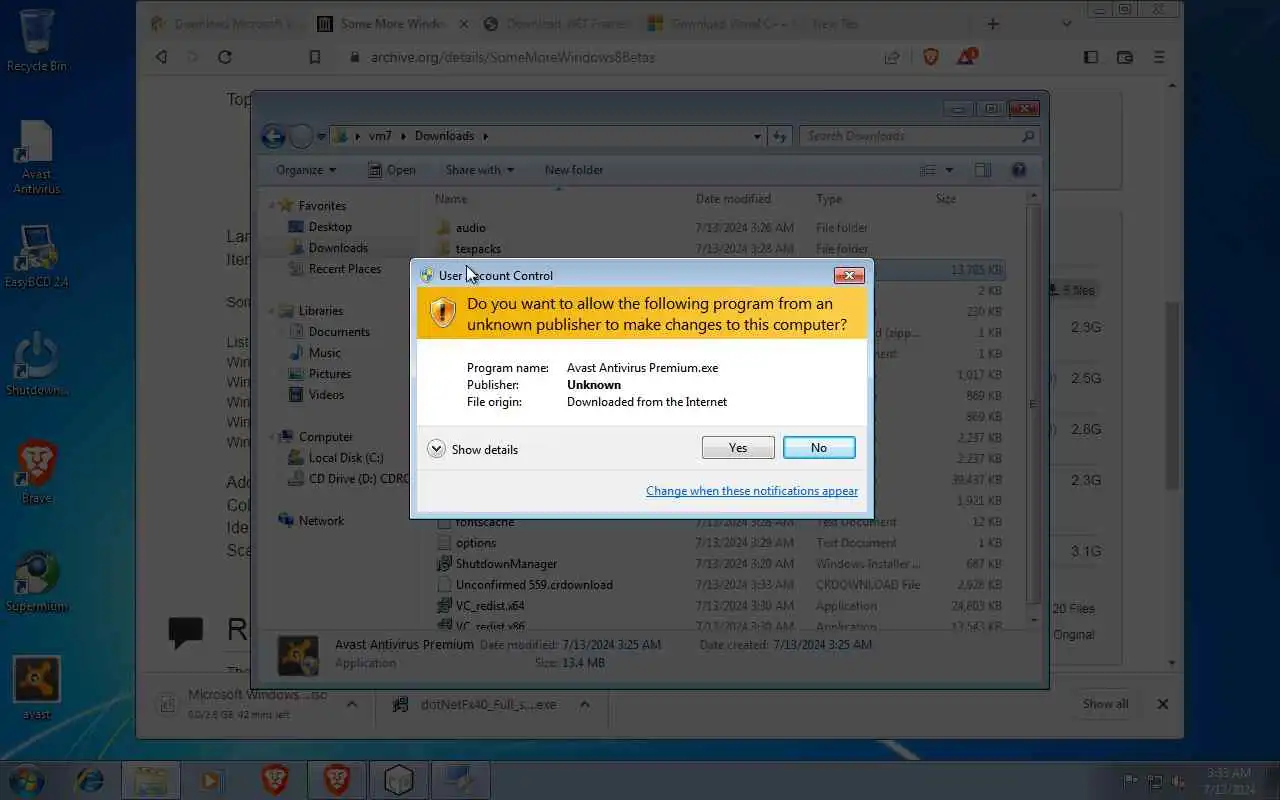The image size is (1280, 800).
Task: Click the Supermium desktop shortcut
Action: pos(37,580)
